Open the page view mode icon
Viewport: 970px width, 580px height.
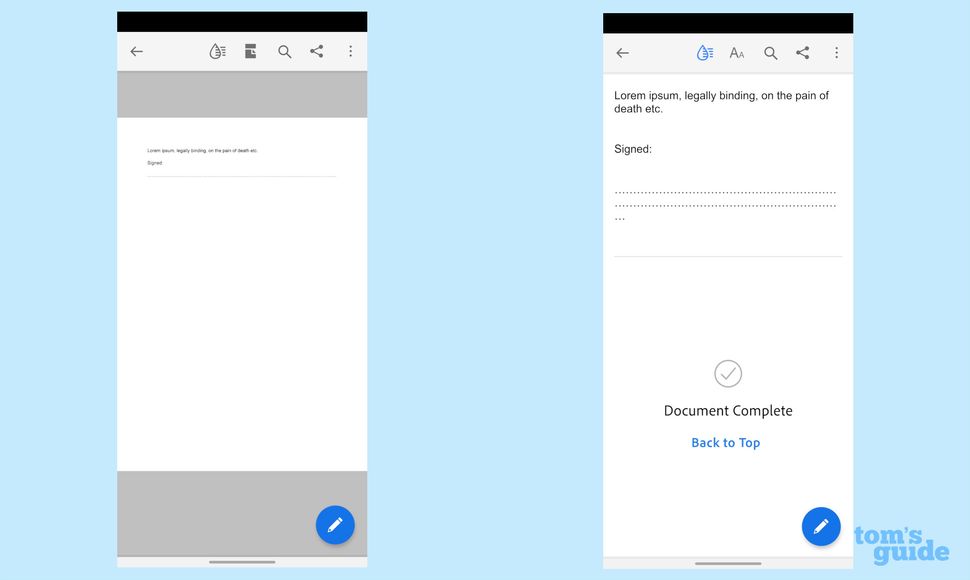point(249,51)
